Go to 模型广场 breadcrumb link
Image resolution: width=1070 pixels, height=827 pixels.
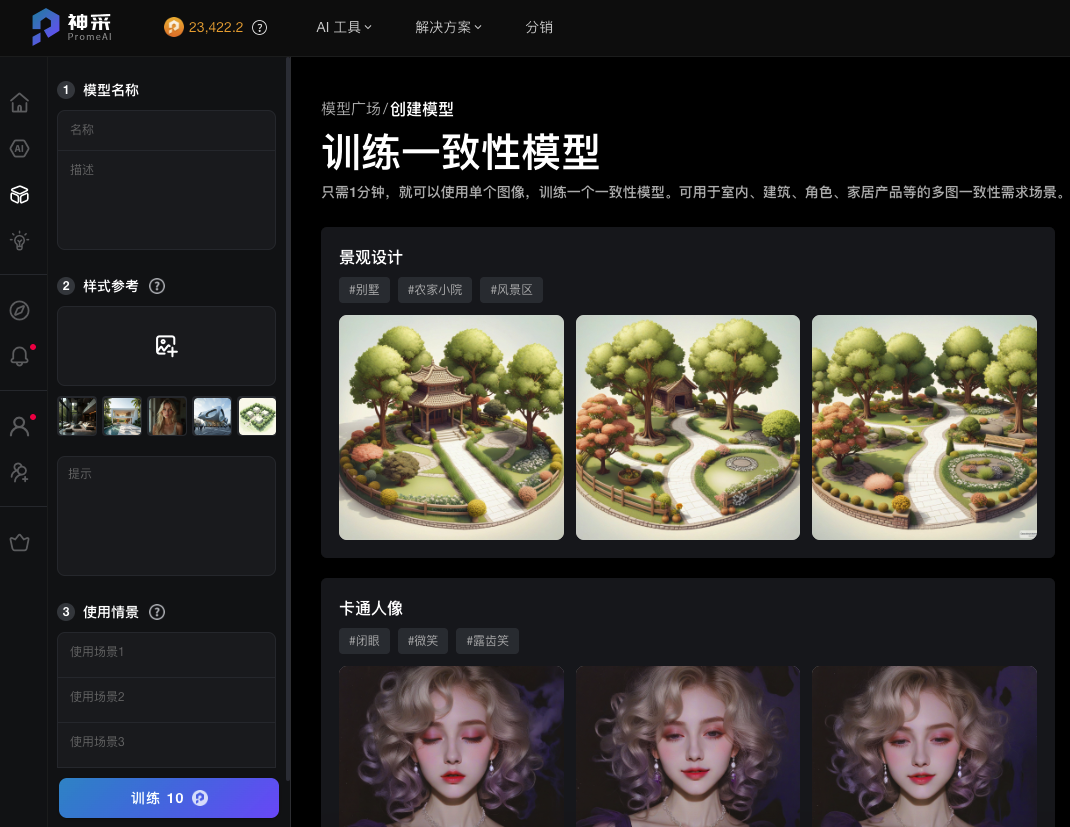coord(351,109)
